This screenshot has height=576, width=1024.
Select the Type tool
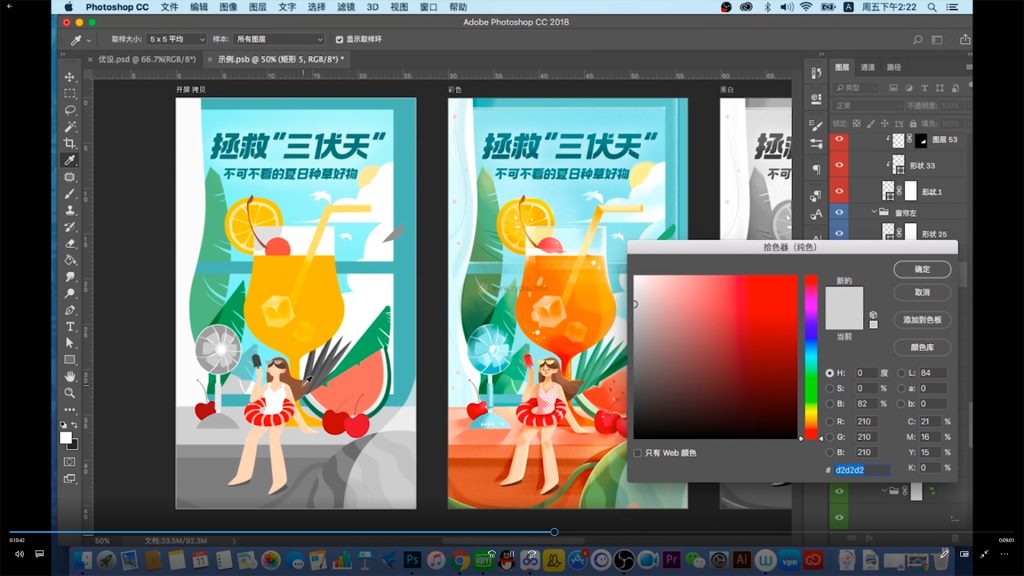[70, 326]
